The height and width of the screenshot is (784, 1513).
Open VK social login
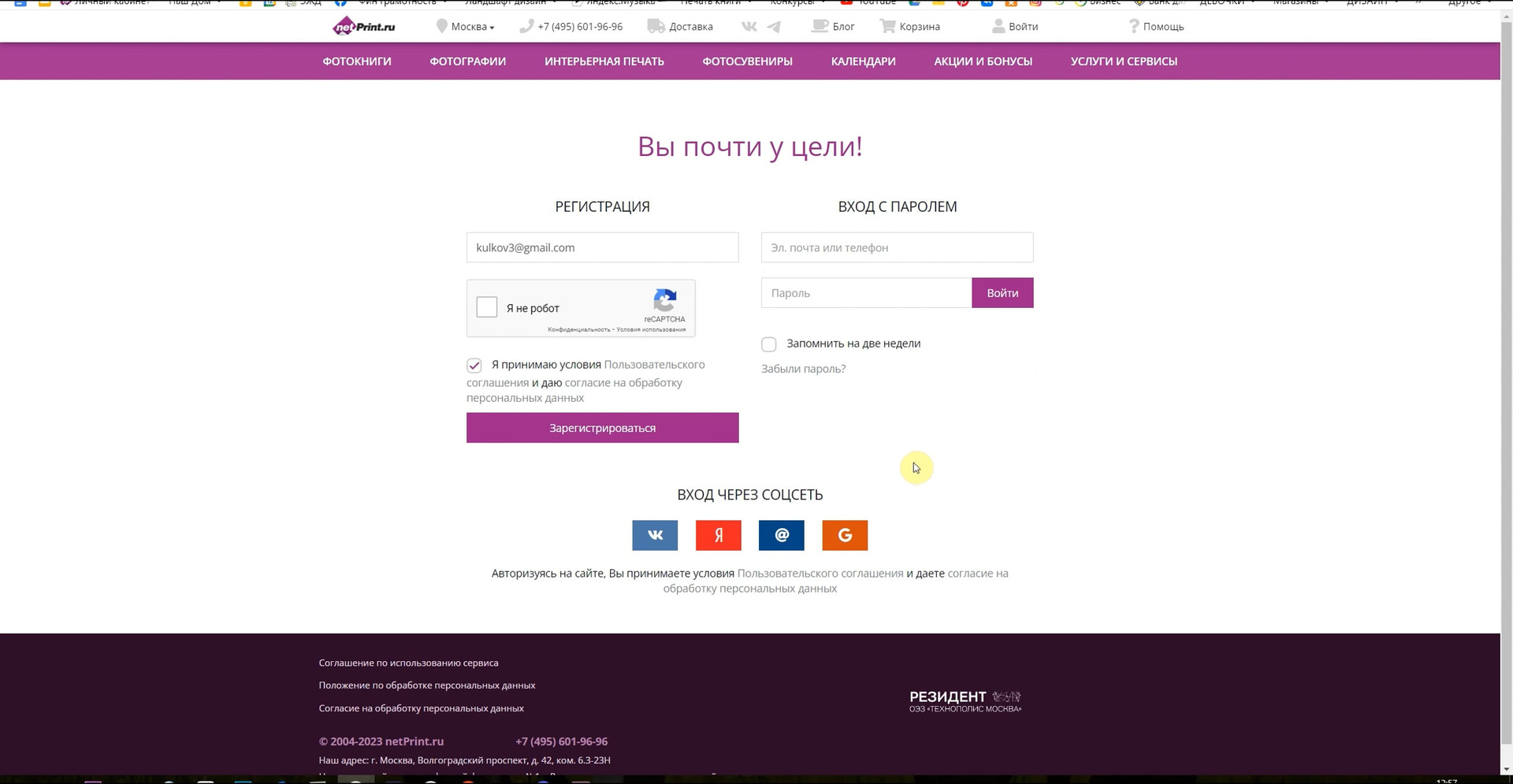click(x=654, y=535)
